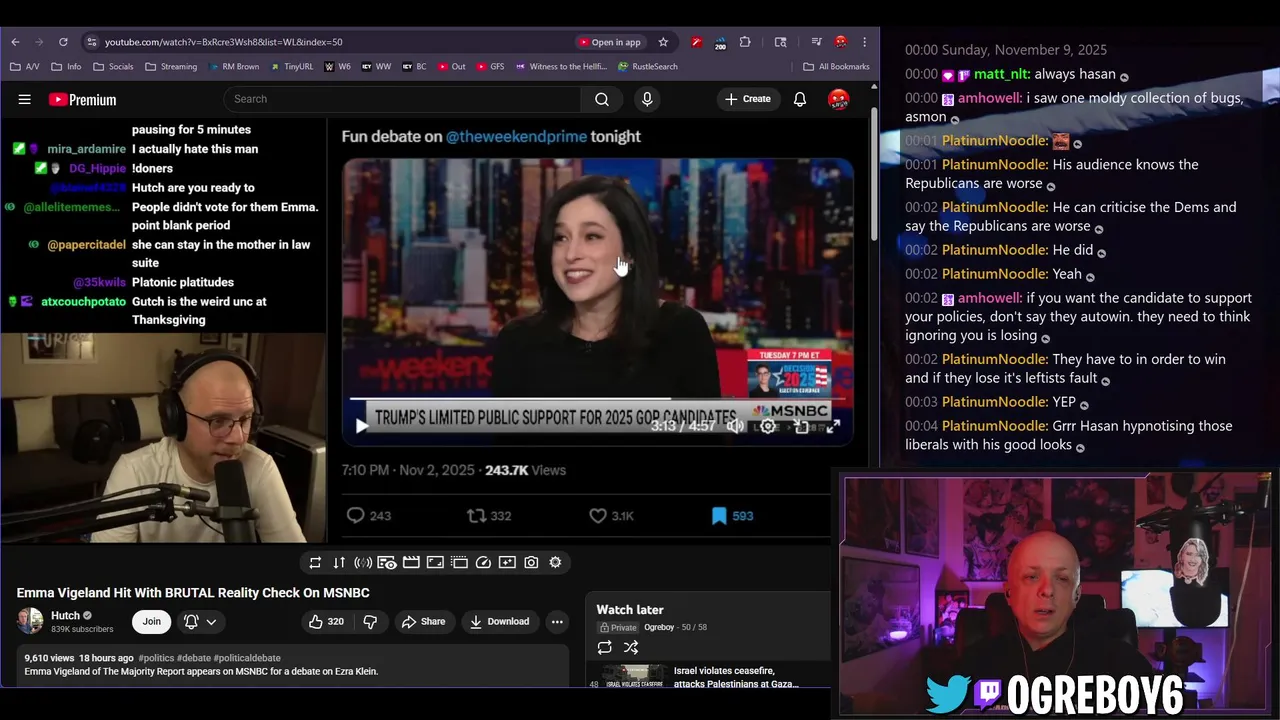
Task: Bookmark this page with the star icon
Action: pos(663,42)
